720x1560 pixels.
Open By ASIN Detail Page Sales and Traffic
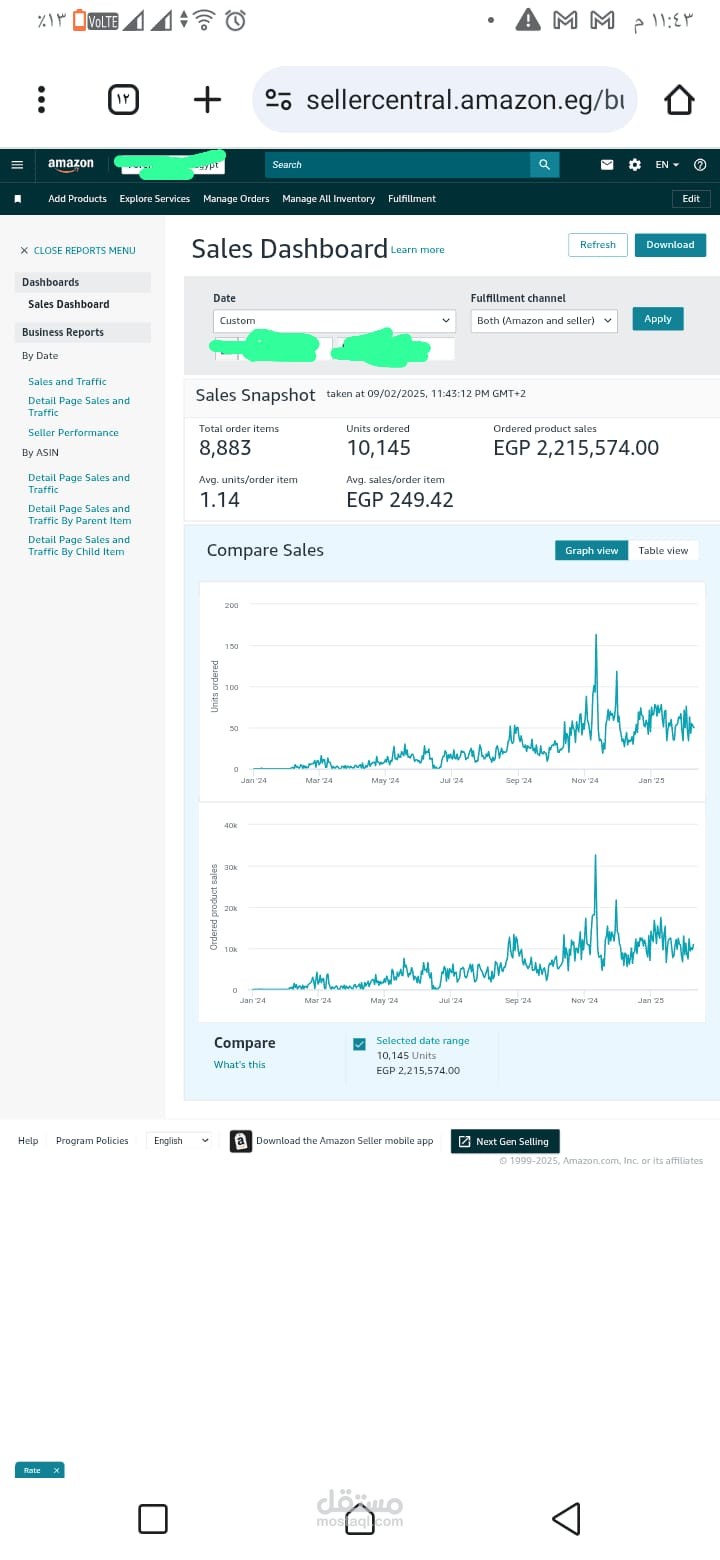(x=79, y=484)
